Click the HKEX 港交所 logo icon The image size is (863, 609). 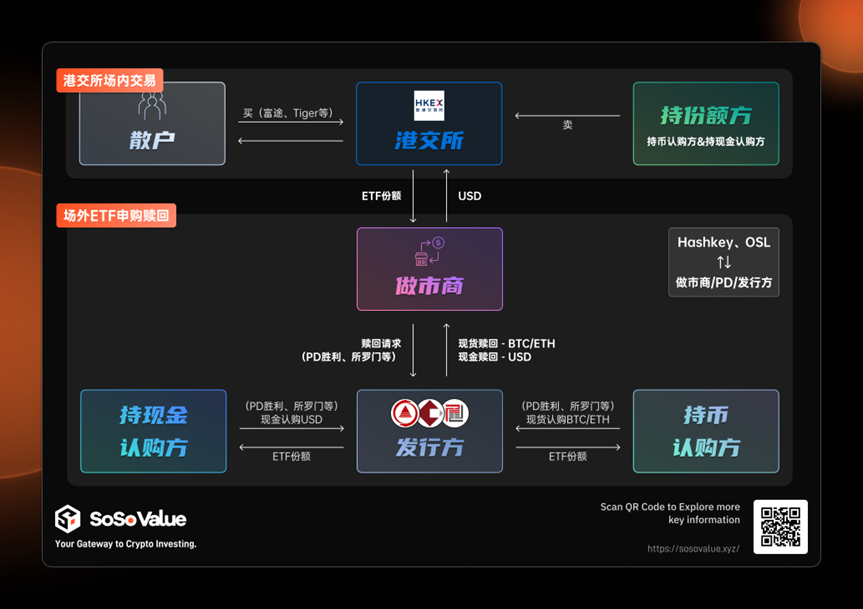[x=429, y=103]
